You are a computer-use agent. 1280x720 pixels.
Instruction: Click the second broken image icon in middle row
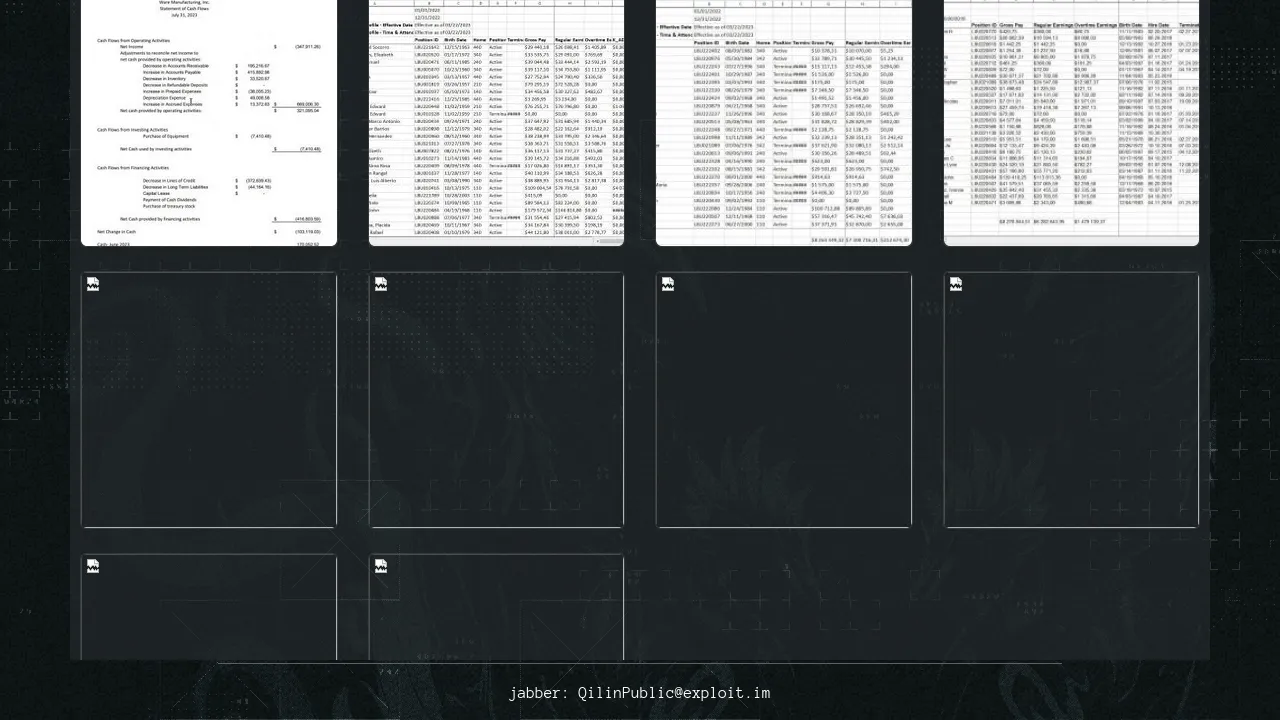coord(381,285)
